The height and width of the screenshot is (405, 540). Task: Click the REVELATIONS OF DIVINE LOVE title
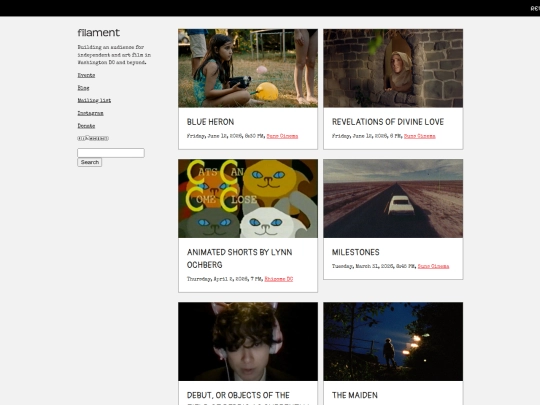(x=388, y=122)
